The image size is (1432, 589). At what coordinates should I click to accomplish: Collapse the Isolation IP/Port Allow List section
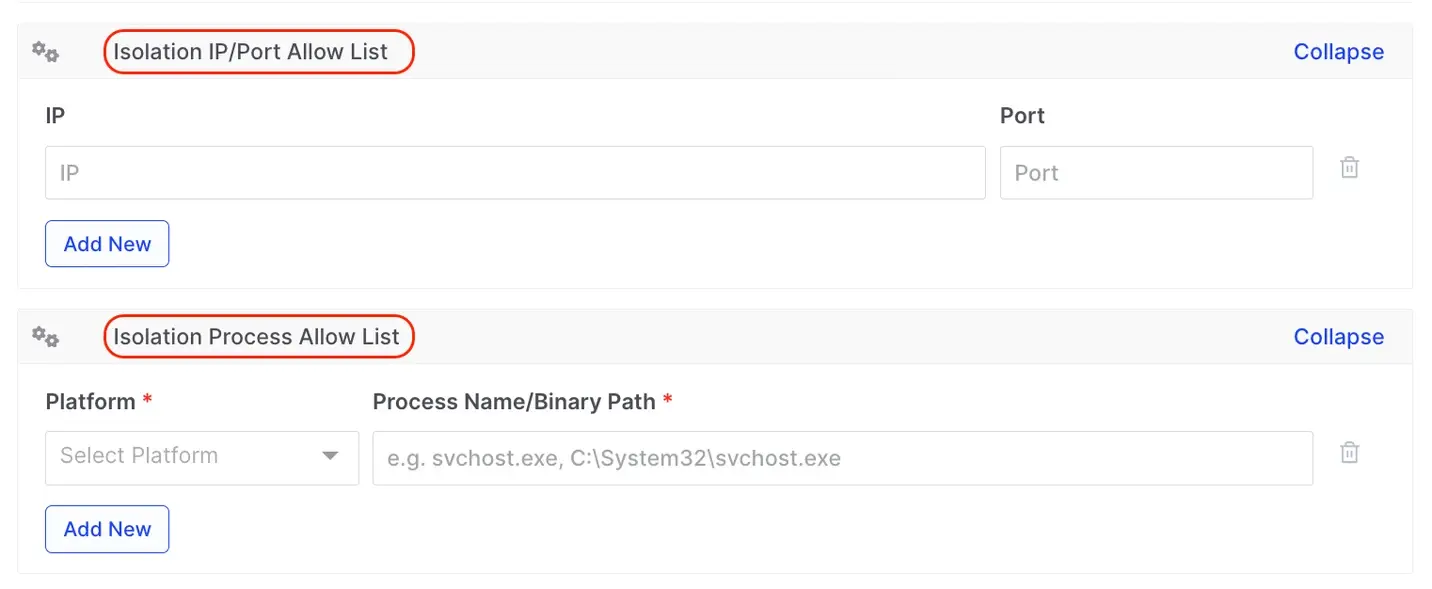[1338, 52]
